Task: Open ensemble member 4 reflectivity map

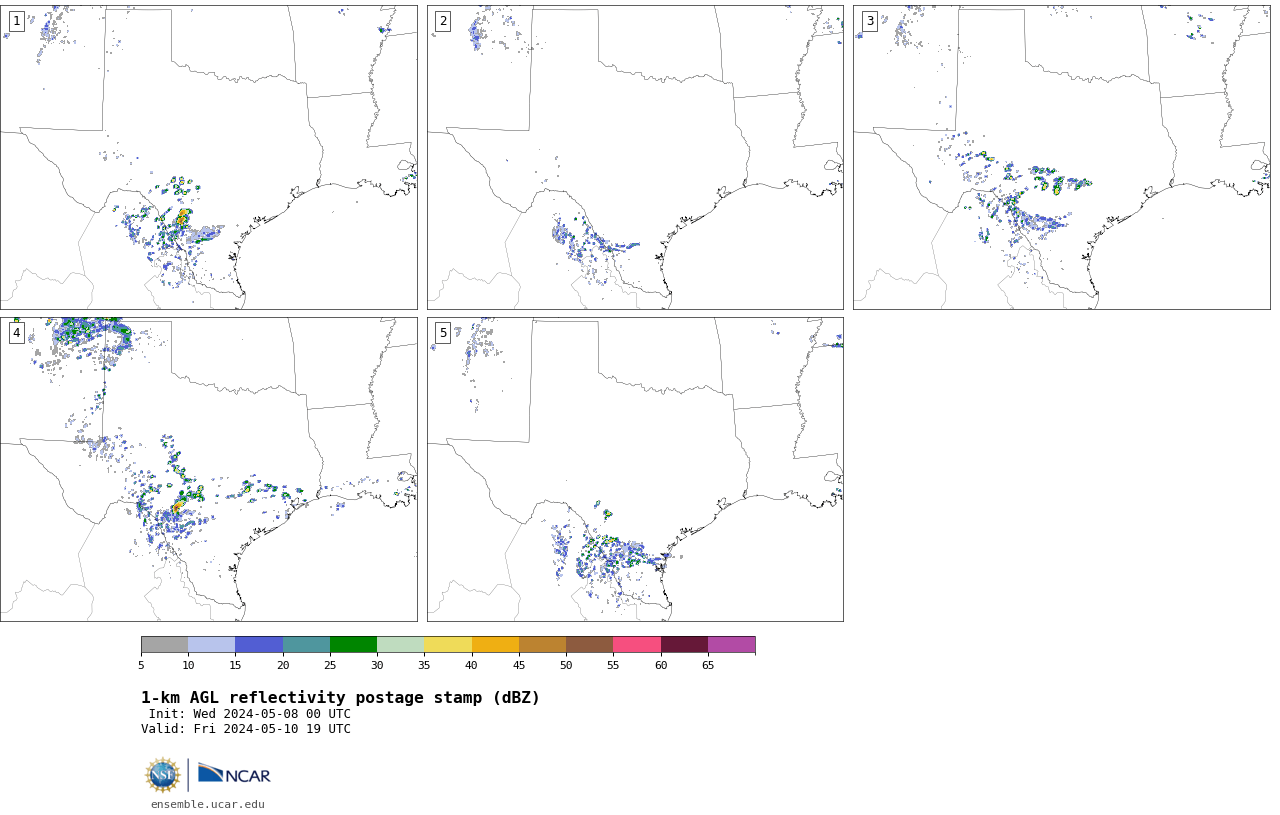Action: pyautogui.click(x=208, y=469)
